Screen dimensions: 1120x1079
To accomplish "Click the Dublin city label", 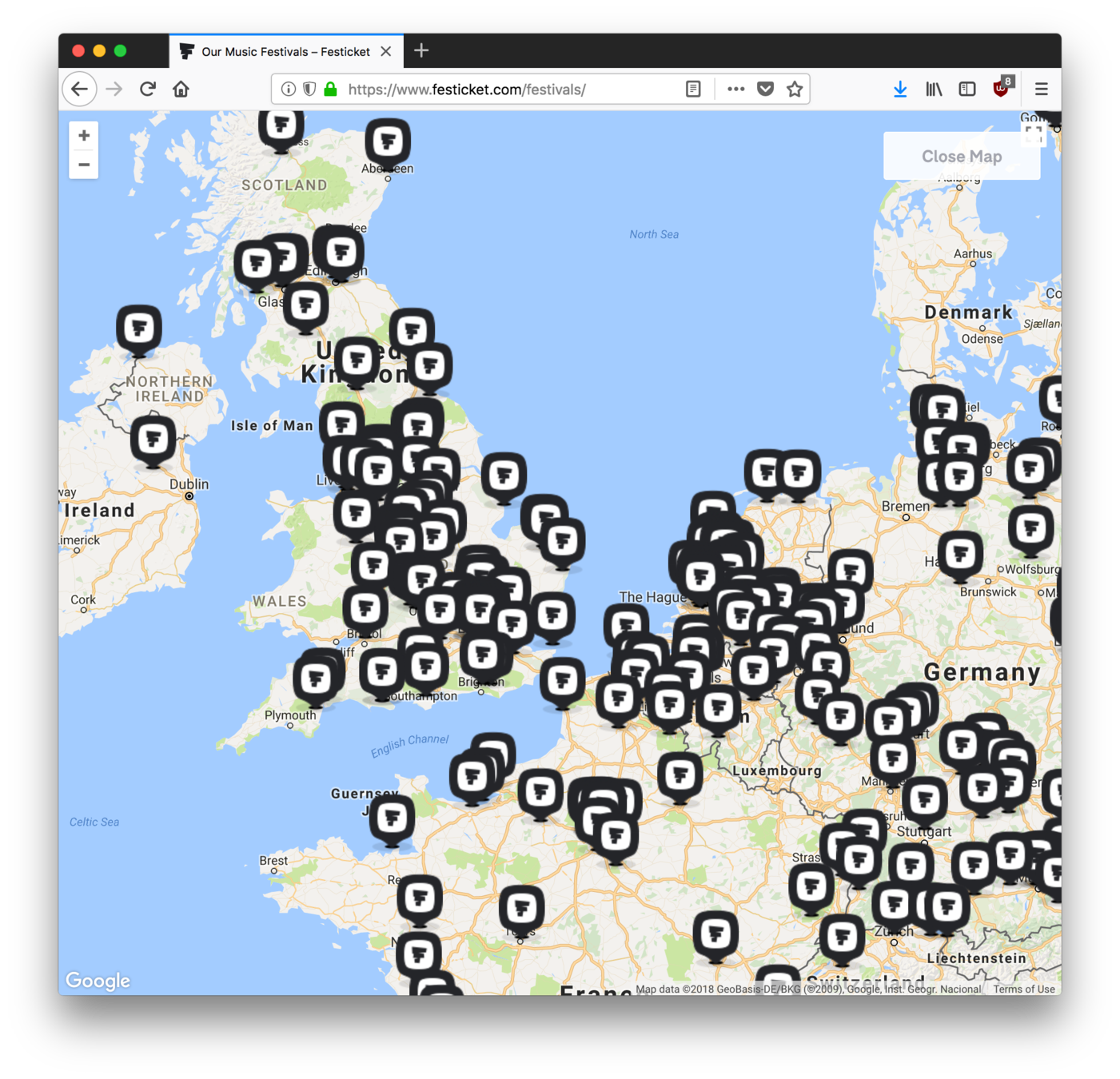I will coord(189,484).
